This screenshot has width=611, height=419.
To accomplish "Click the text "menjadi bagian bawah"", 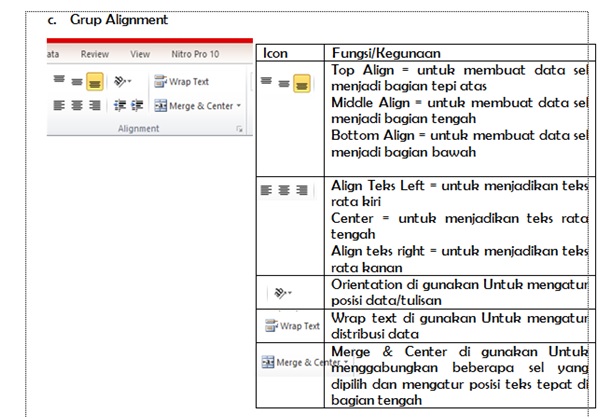I will click(403, 152).
